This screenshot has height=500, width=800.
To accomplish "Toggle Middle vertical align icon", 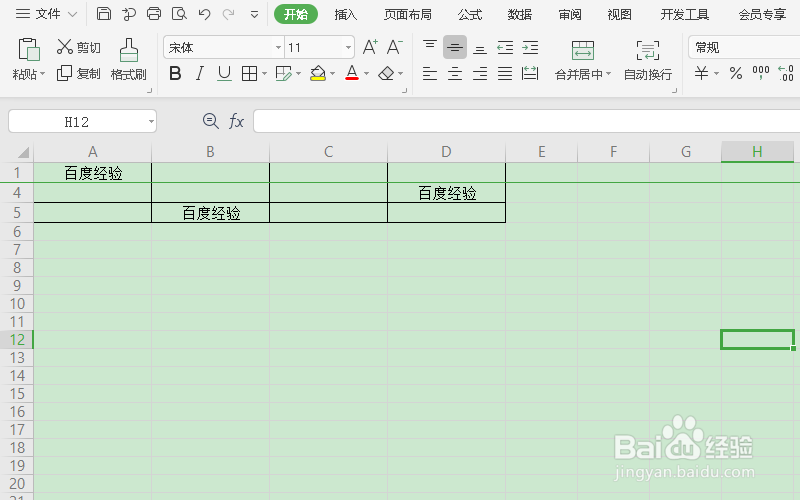I will (x=455, y=47).
